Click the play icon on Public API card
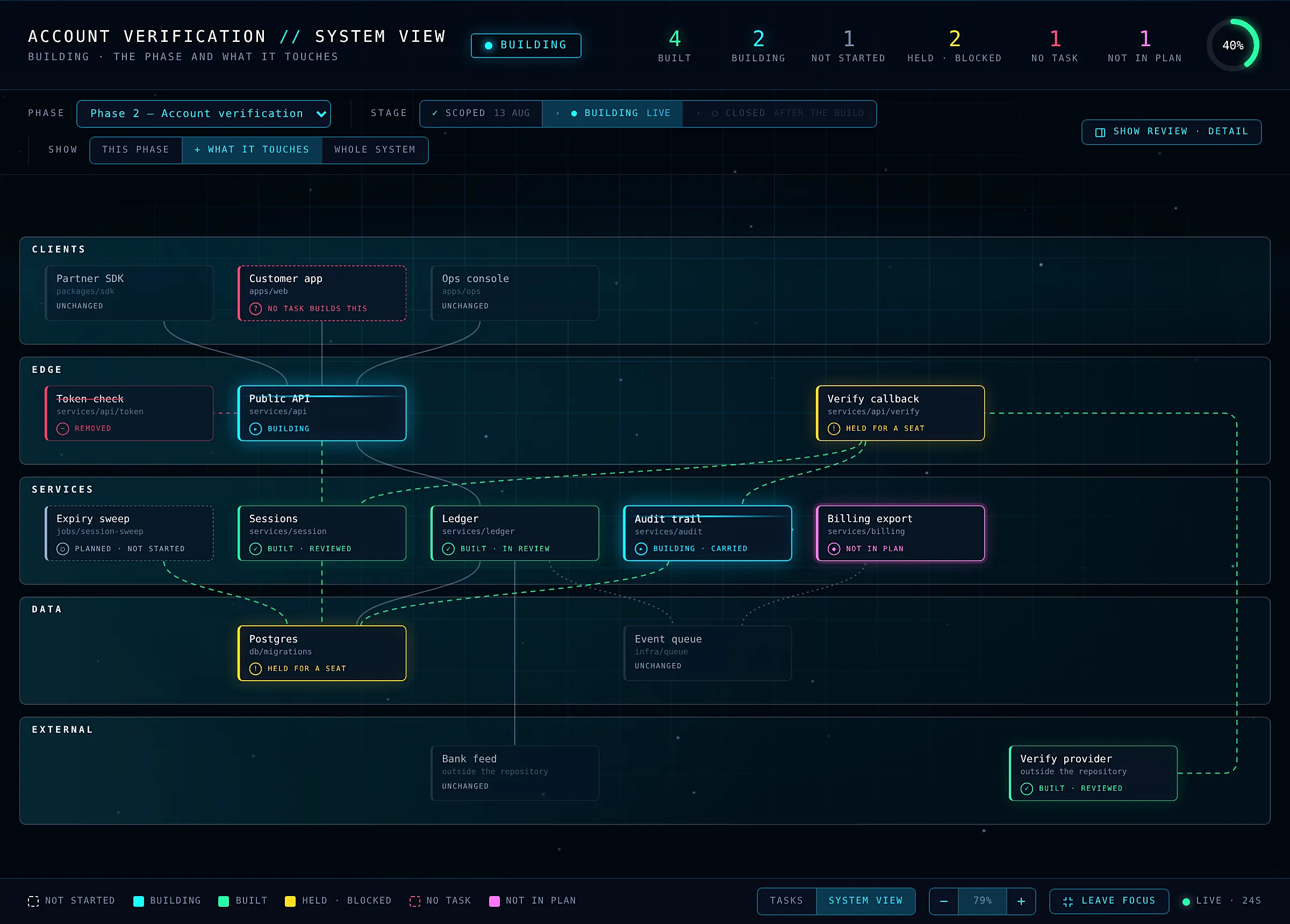 255,429
